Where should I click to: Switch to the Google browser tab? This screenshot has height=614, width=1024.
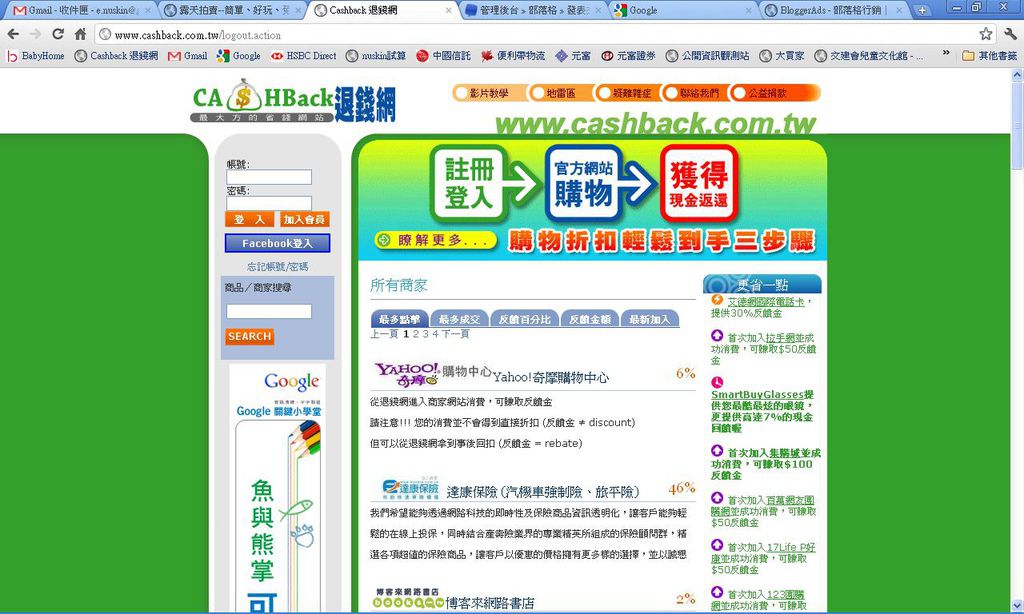(x=682, y=10)
